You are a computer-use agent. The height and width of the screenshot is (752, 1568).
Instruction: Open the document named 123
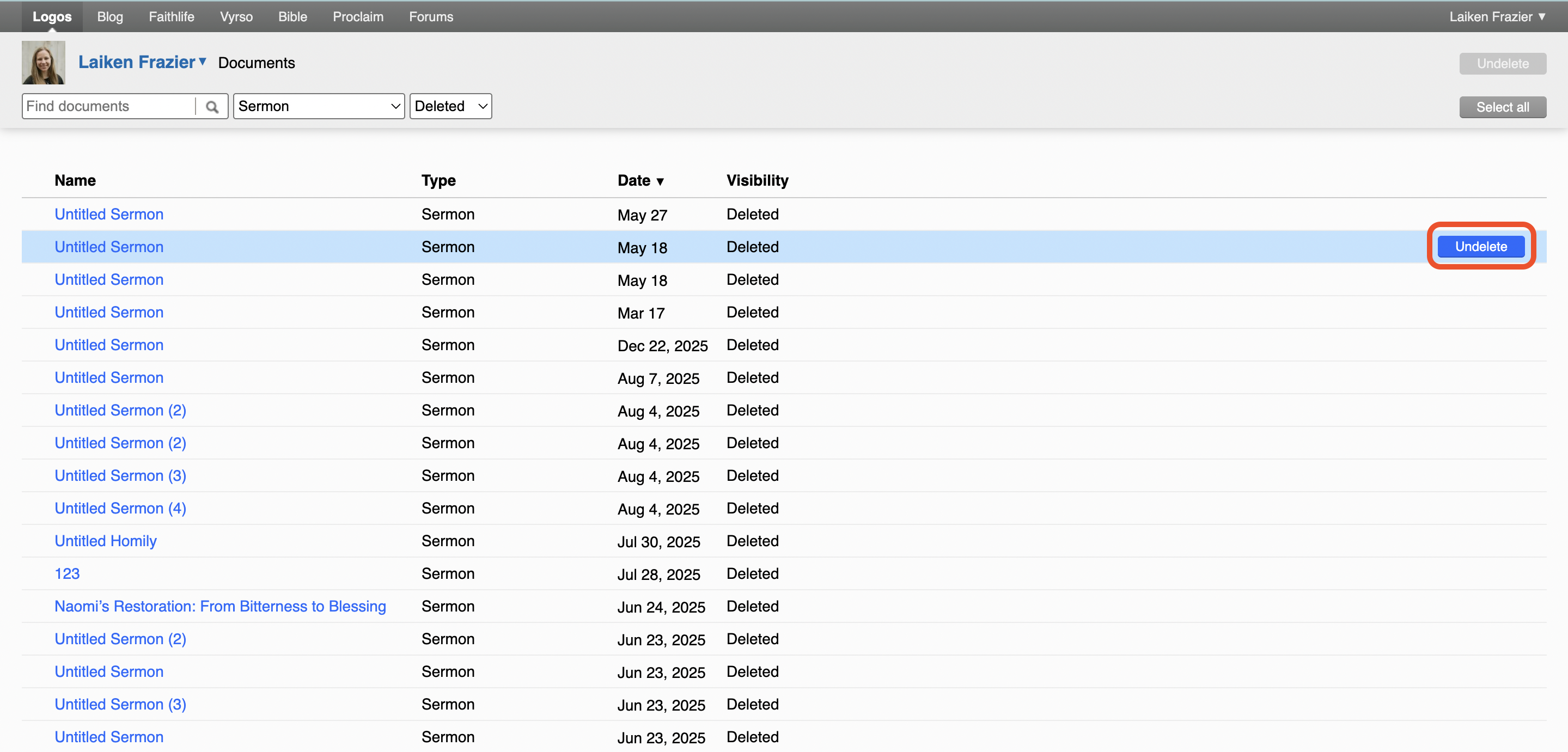coord(67,574)
